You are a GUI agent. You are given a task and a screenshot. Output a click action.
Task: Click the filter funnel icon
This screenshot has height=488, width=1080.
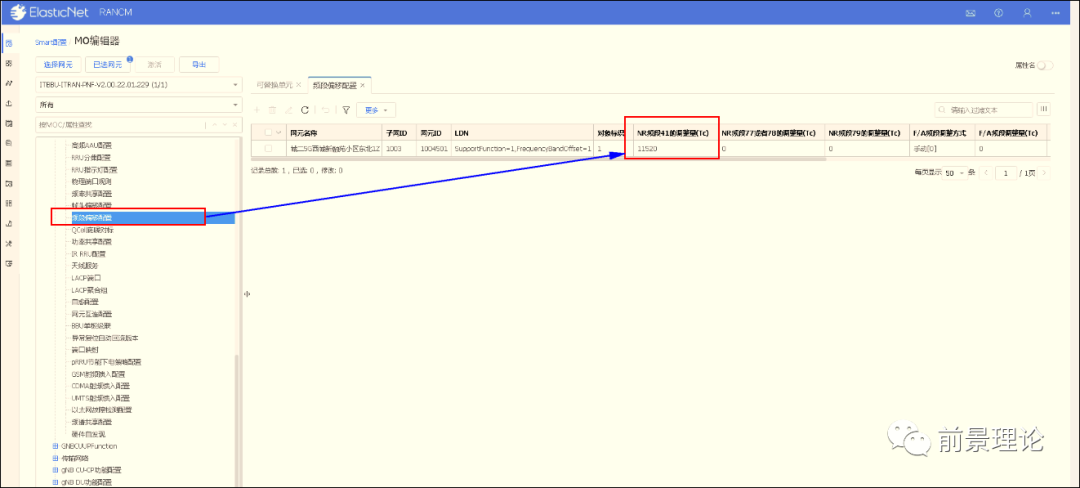(346, 110)
